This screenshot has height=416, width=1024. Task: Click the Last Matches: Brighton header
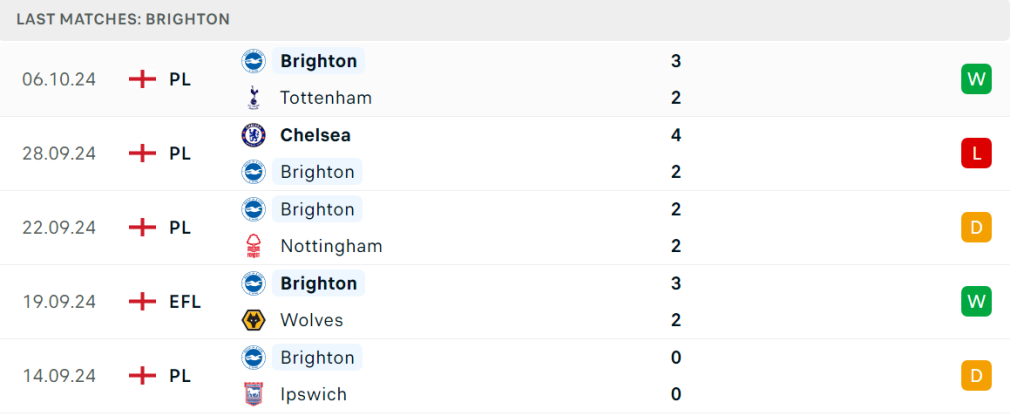123,20
